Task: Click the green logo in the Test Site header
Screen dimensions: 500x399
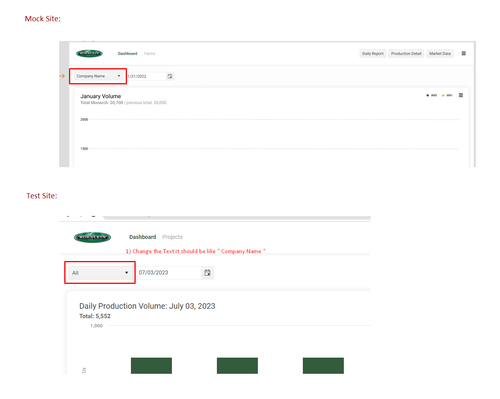Action: 92,237
